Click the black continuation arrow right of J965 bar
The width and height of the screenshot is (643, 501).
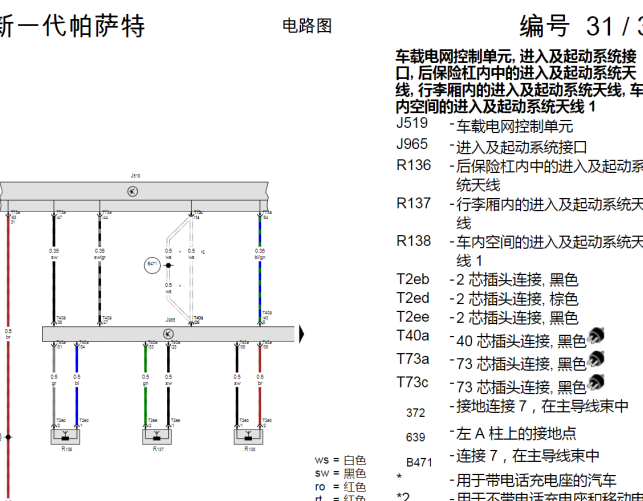[302, 334]
